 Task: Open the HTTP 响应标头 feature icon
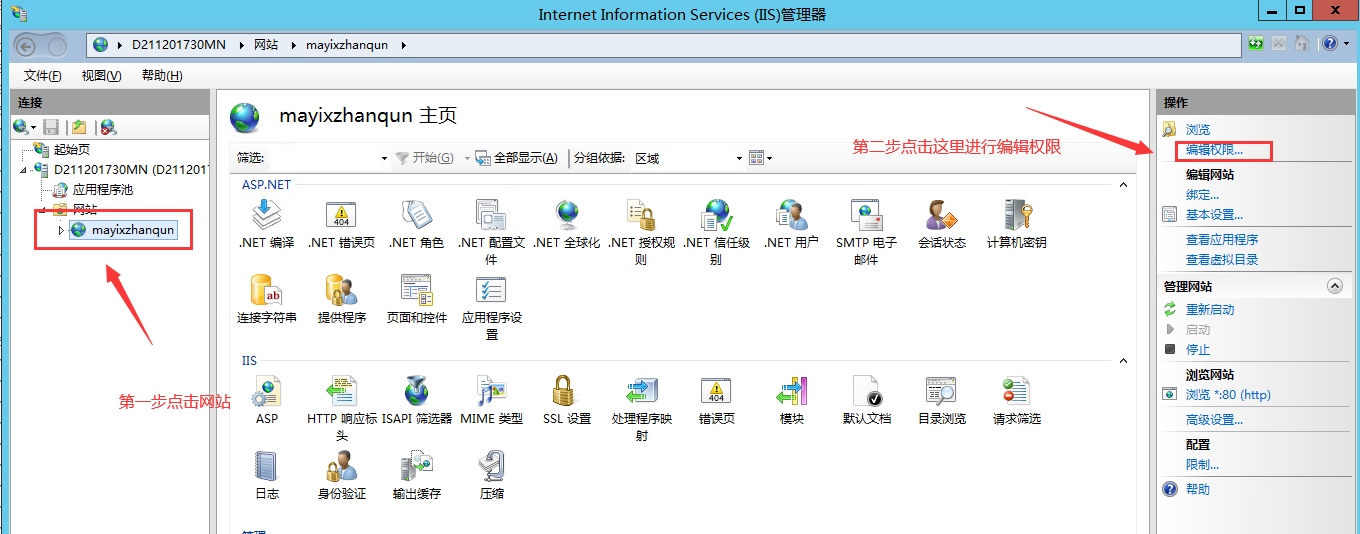point(342,390)
